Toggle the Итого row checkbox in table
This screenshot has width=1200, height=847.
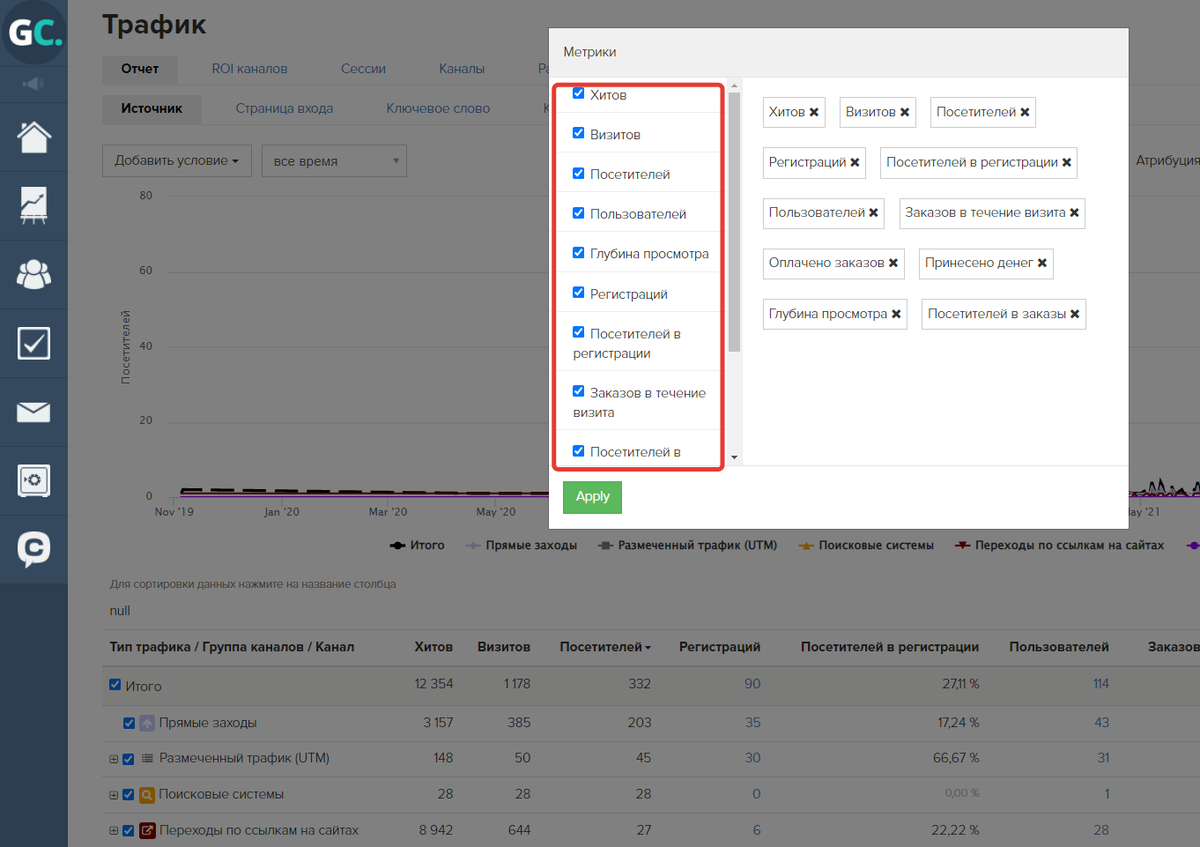[115, 685]
